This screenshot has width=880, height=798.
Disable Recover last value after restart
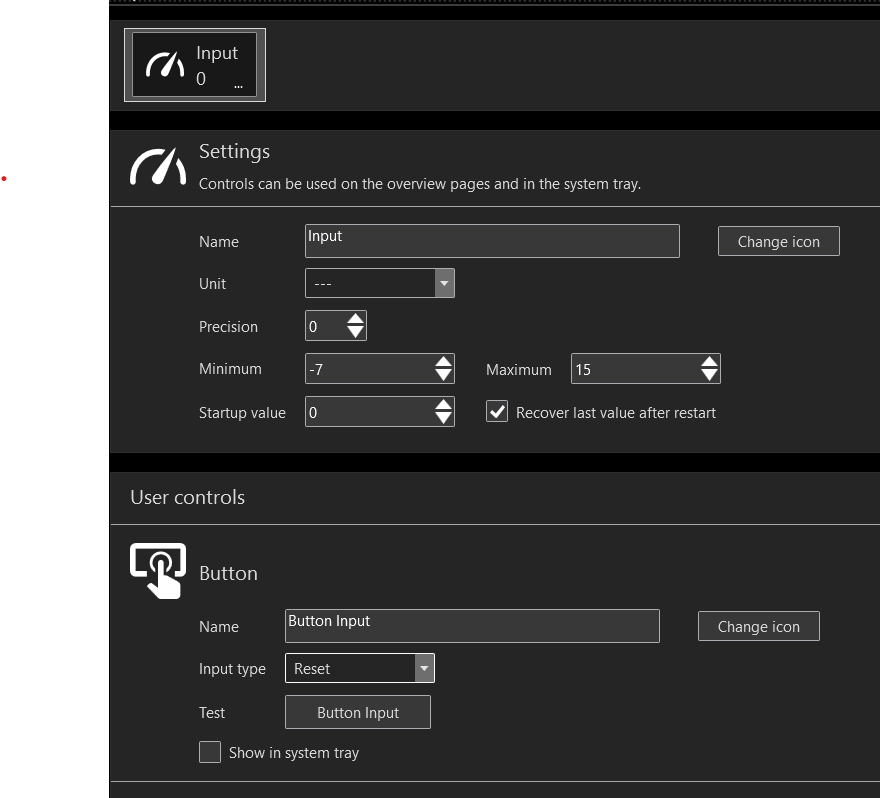pyautogui.click(x=497, y=412)
